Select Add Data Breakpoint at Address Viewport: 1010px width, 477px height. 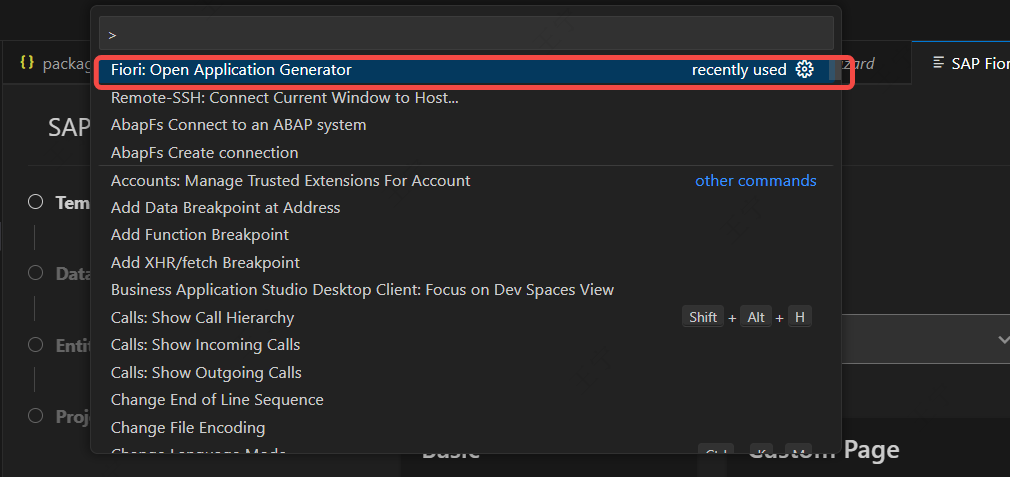[x=466, y=208]
